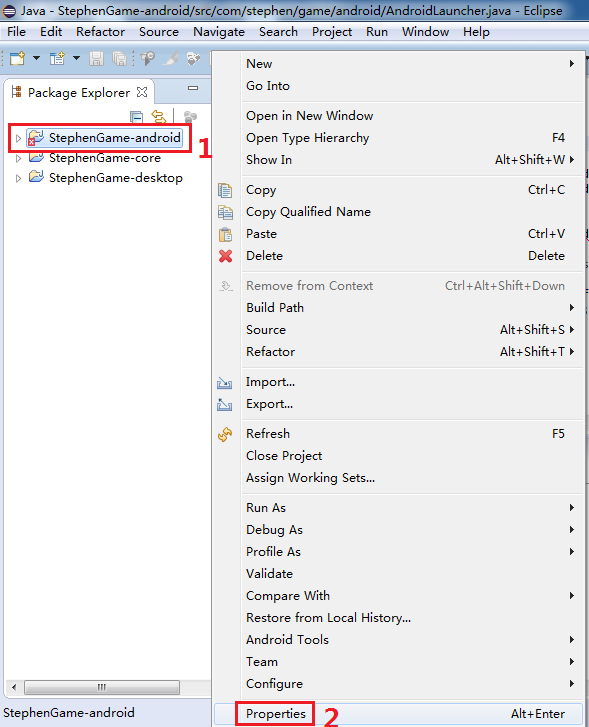Expand the StephenGame-desktop project tree
Screen dimensions: 589x727
pyautogui.click(x=18, y=179)
